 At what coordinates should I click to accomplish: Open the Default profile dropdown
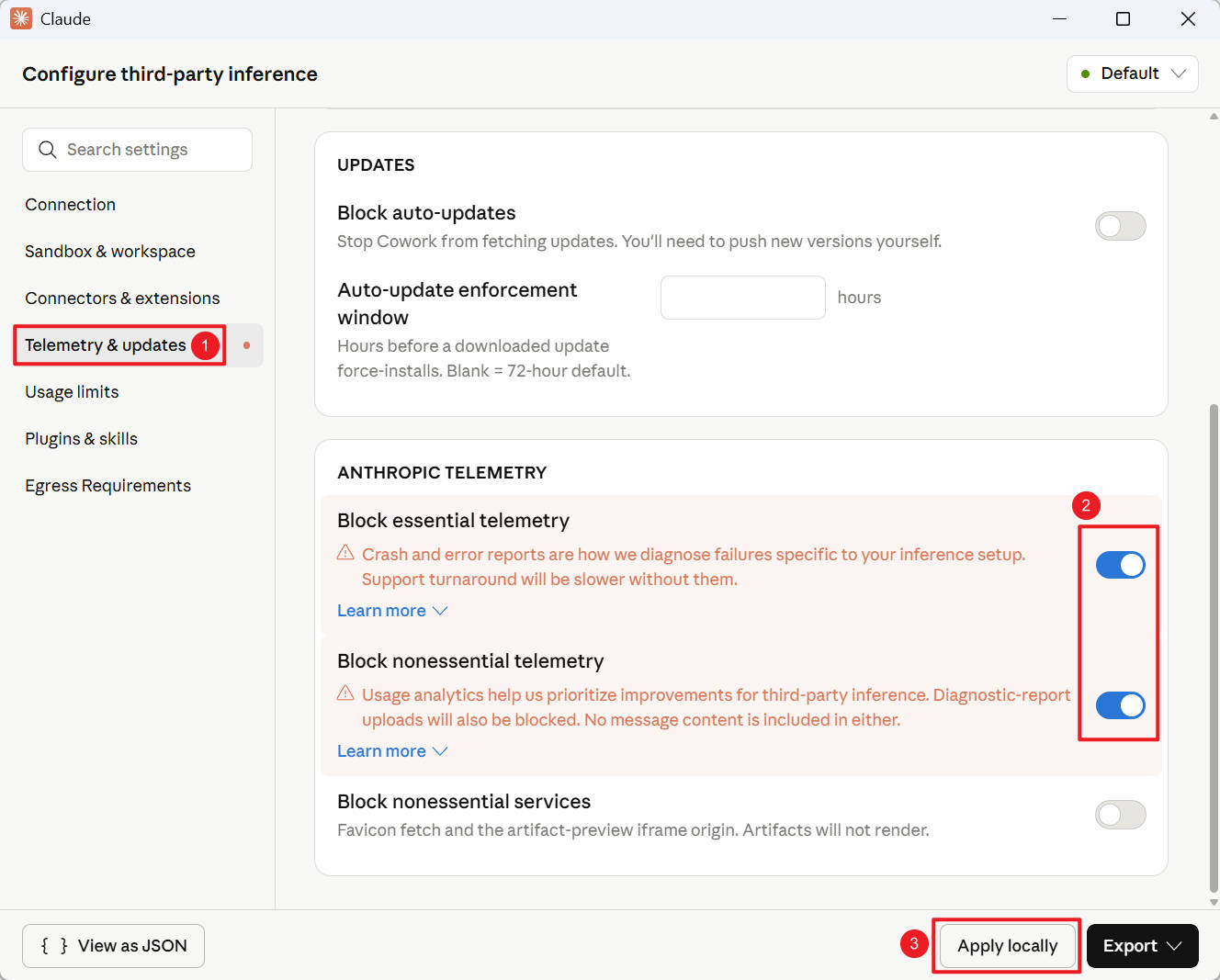click(1132, 73)
